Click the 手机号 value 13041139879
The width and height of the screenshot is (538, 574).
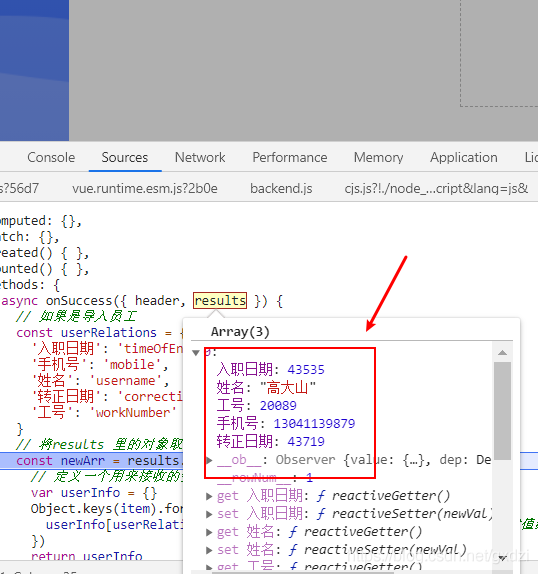[314, 424]
